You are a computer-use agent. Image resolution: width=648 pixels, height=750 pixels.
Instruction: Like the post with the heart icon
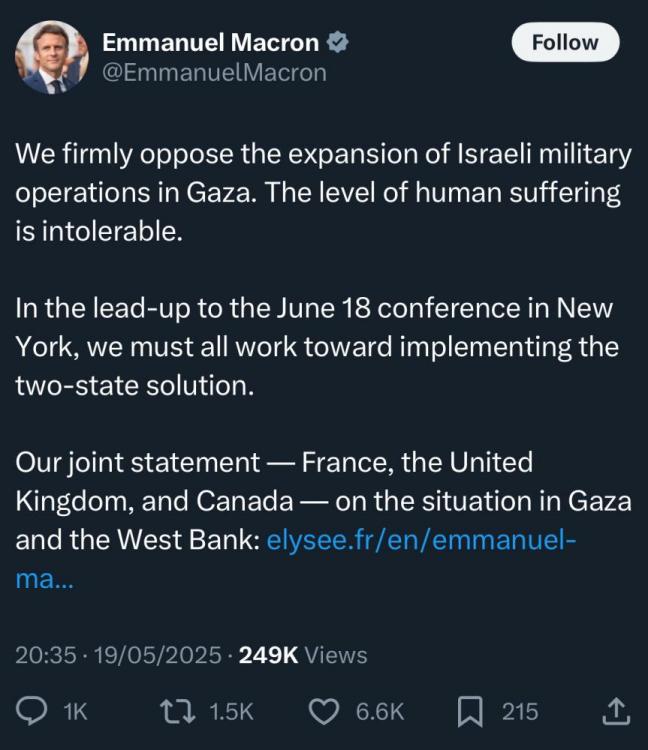(x=323, y=711)
